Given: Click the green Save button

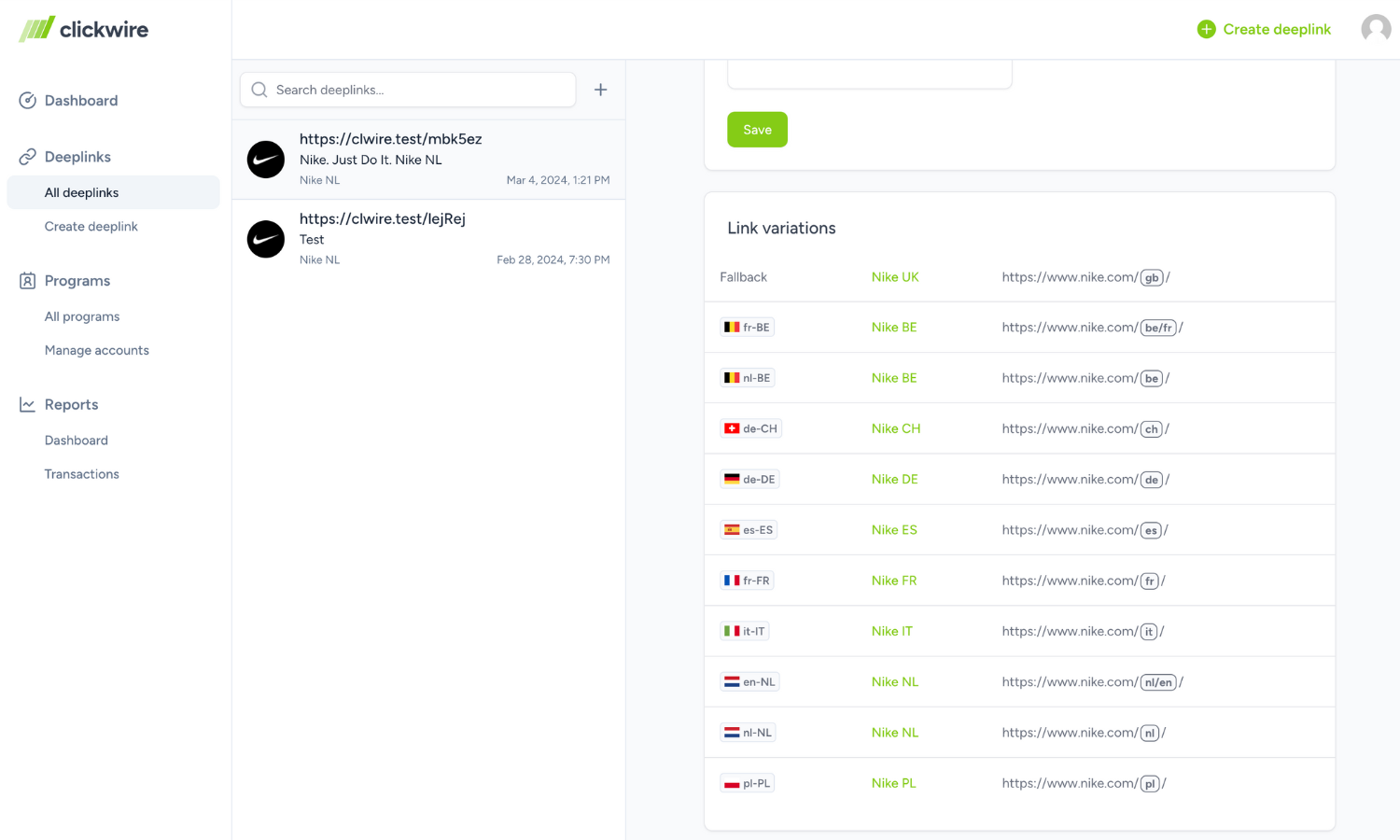Looking at the screenshot, I should 757,130.
